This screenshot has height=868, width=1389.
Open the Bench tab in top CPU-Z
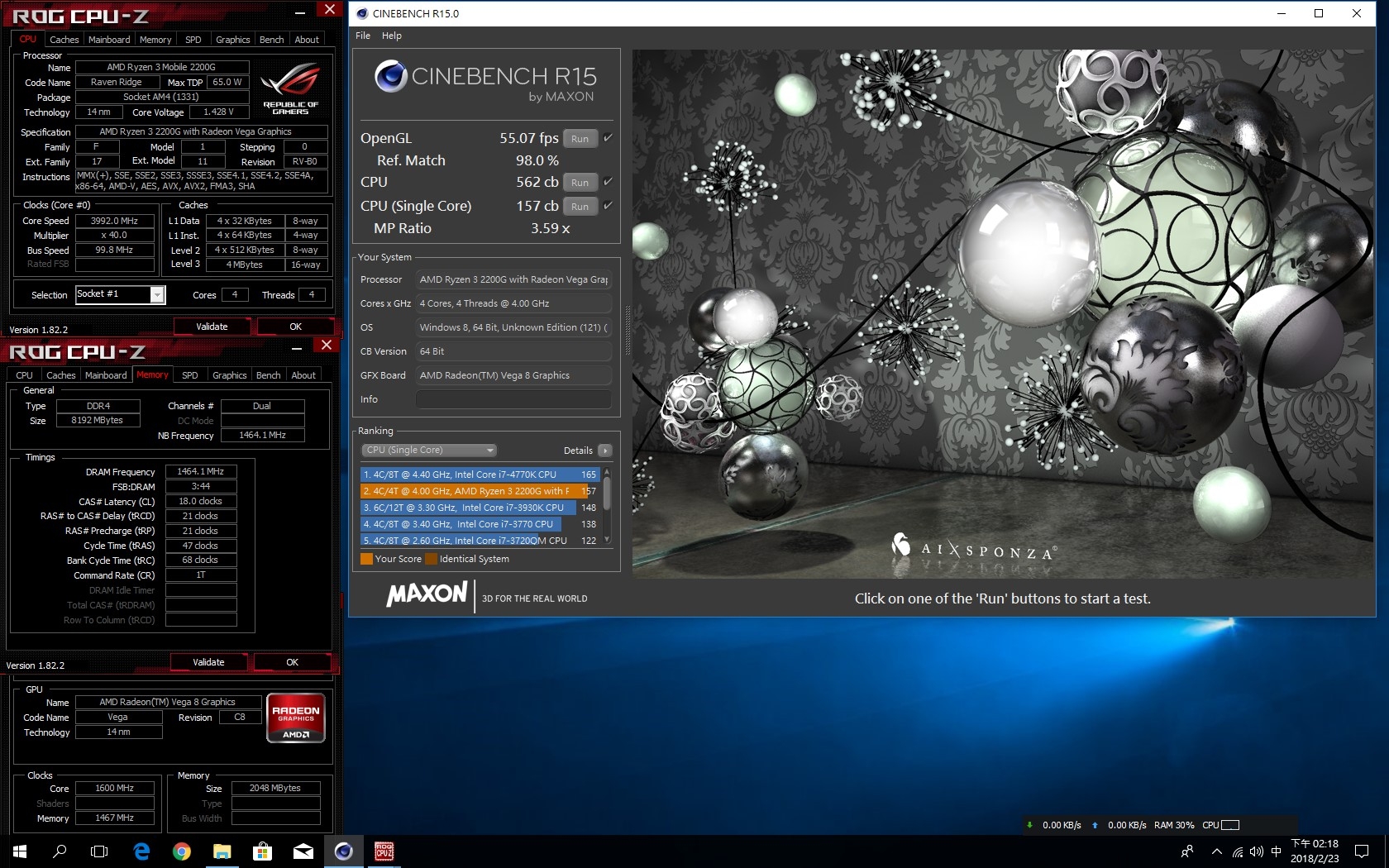pyautogui.click(x=271, y=40)
